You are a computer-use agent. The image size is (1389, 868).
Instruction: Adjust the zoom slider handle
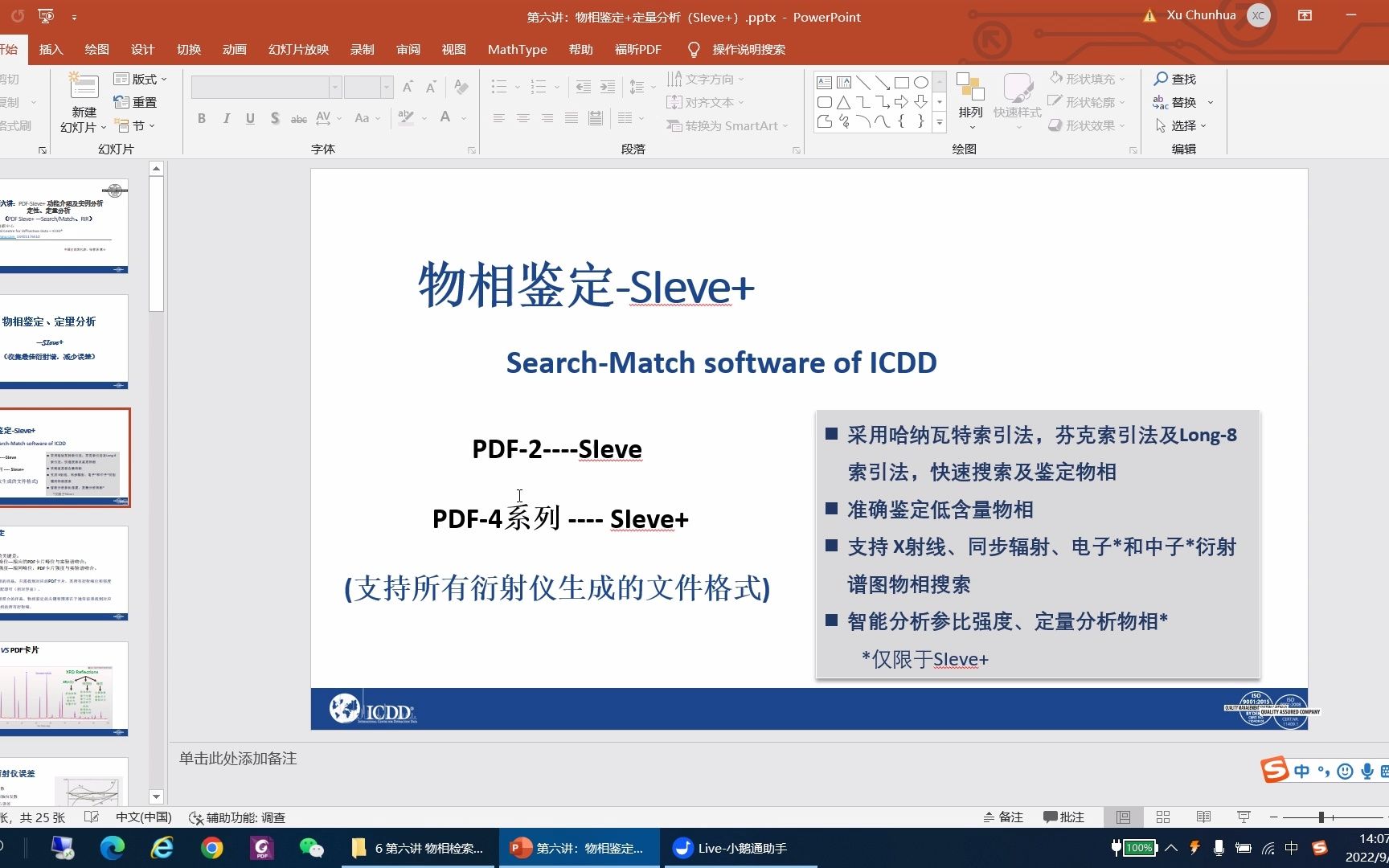click(x=1321, y=817)
